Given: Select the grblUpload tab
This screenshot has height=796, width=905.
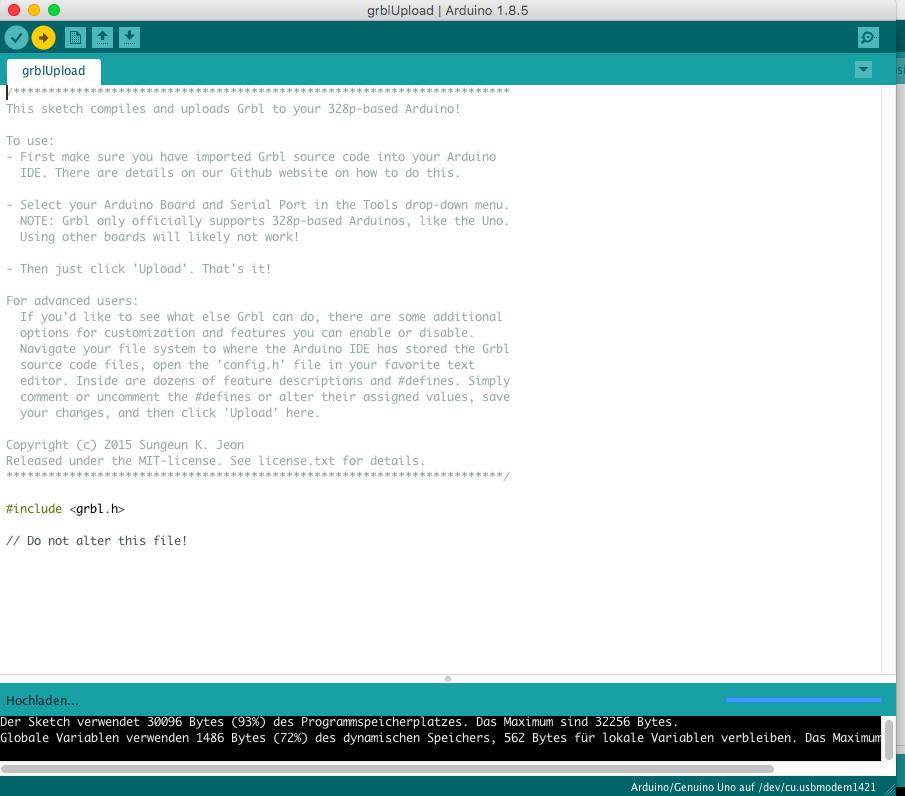Looking at the screenshot, I should [54, 71].
